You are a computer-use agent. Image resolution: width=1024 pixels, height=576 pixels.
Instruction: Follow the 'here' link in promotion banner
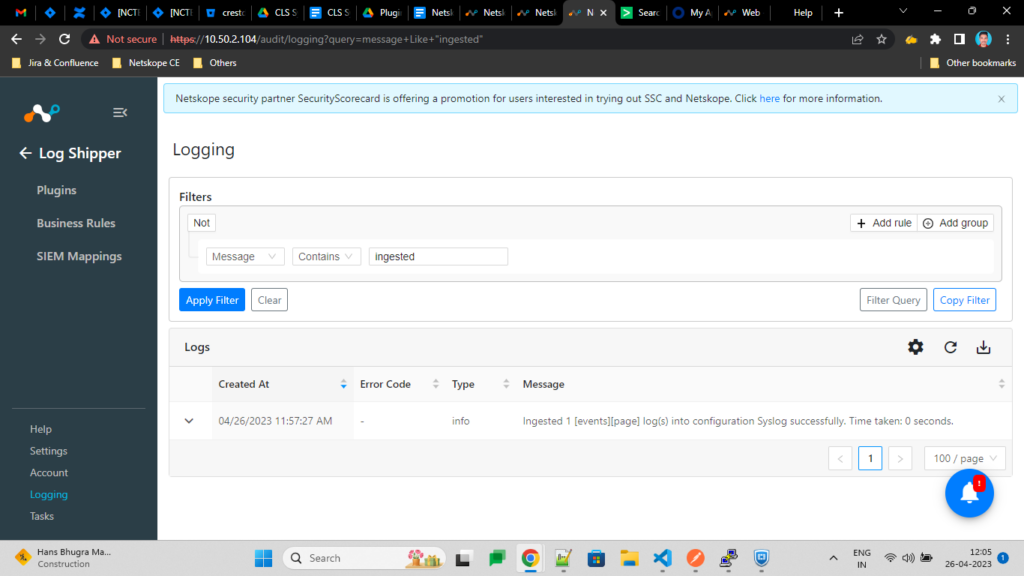[x=769, y=99]
